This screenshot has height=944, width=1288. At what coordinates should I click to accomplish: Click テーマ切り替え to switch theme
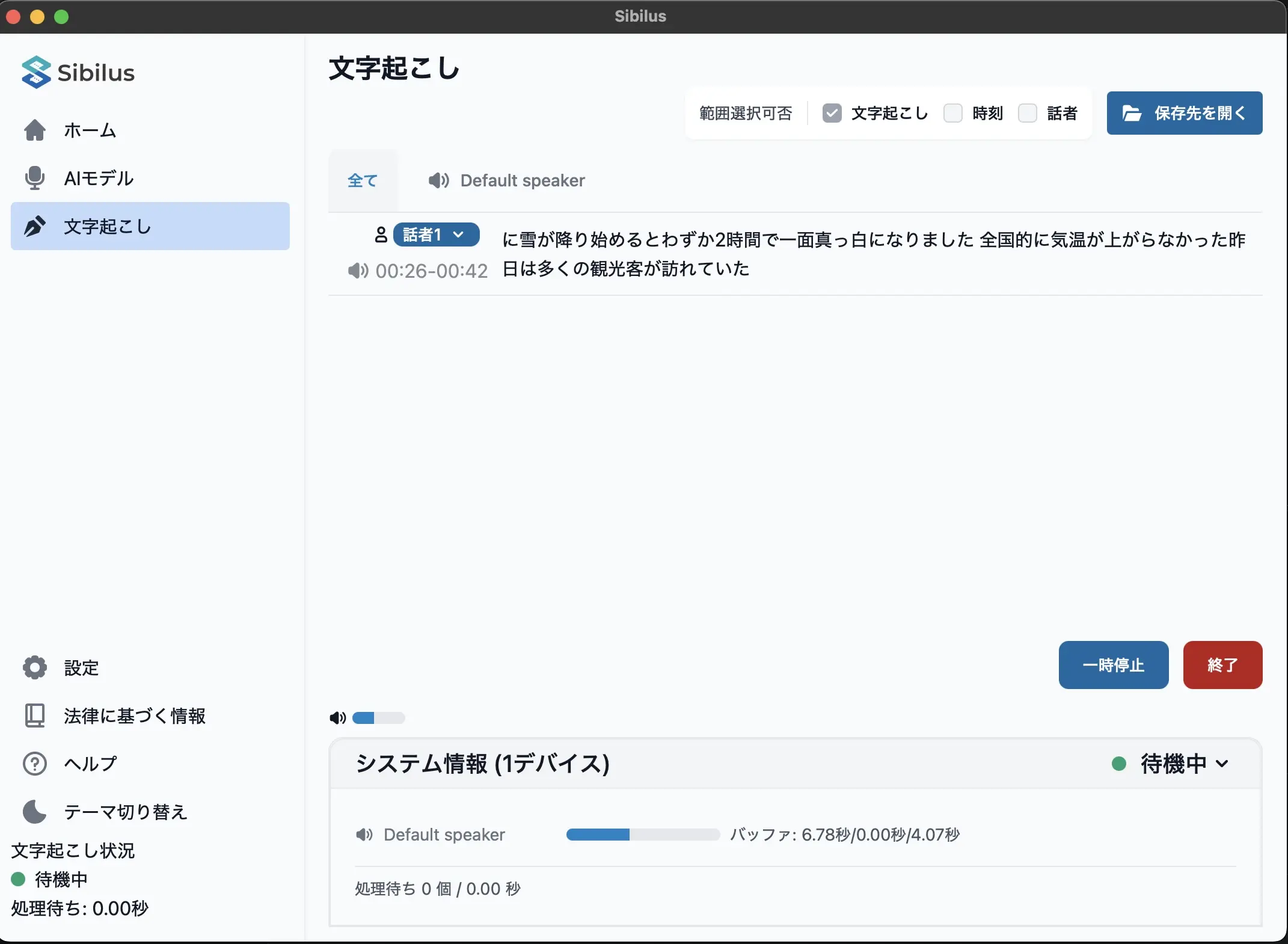click(x=150, y=812)
